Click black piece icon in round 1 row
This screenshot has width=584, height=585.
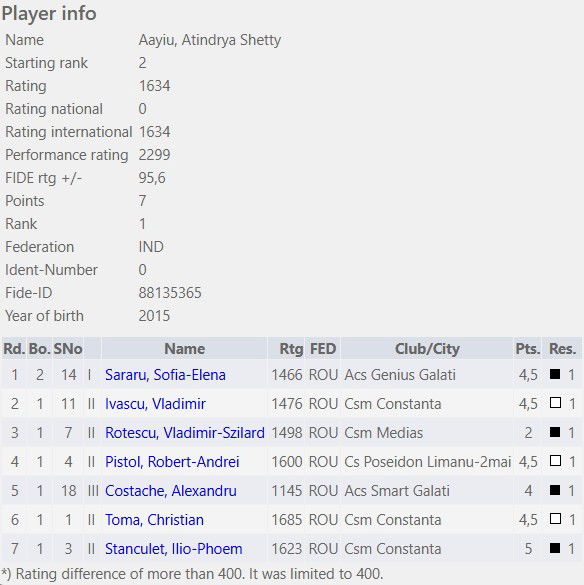[x=555, y=374]
